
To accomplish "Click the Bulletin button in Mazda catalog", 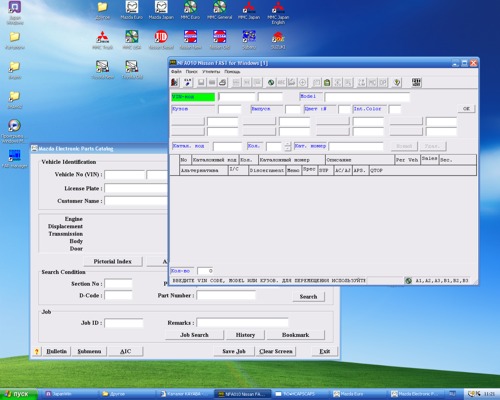I will click(x=56, y=351).
